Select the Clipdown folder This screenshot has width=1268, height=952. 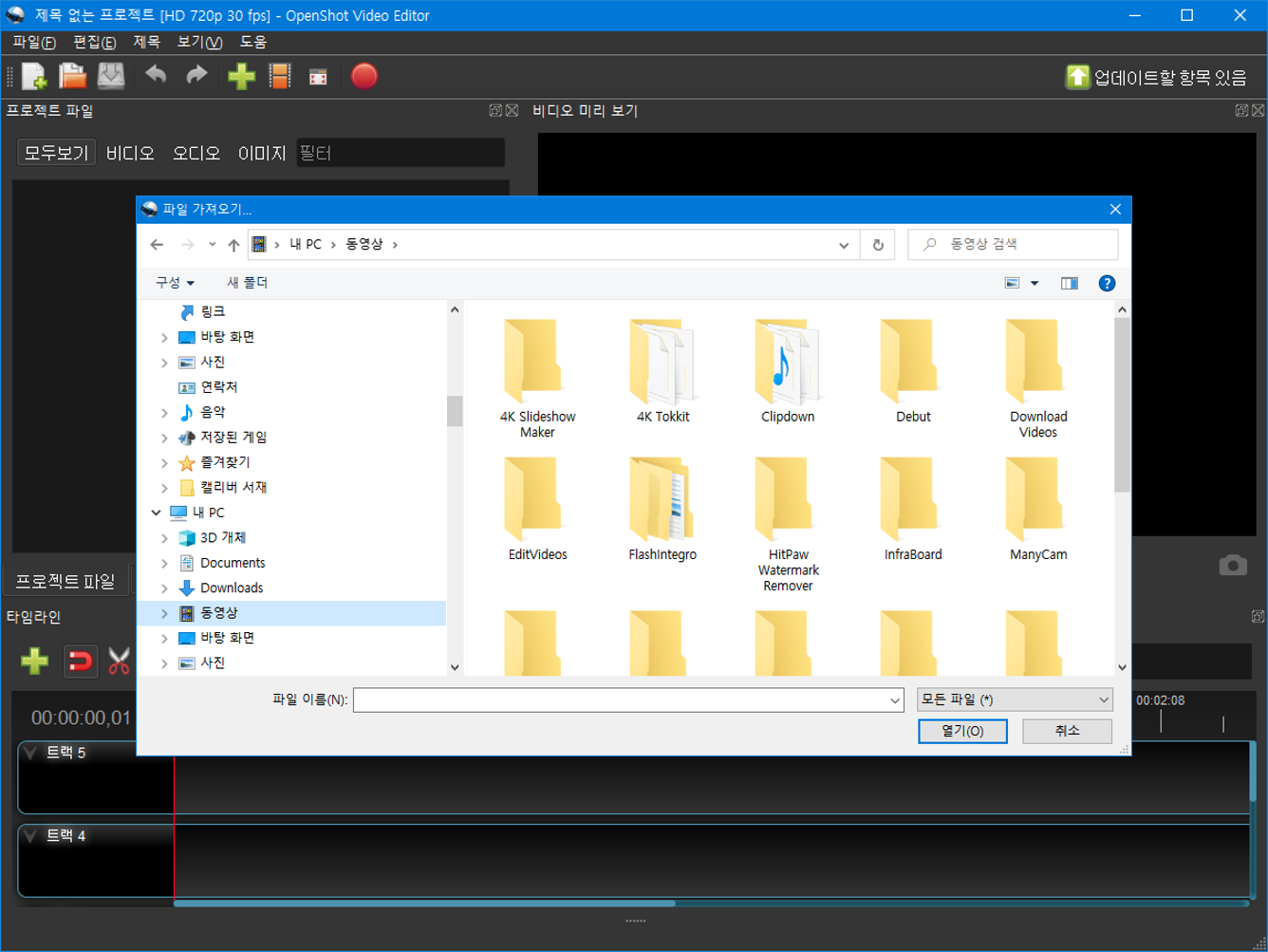[x=788, y=371]
